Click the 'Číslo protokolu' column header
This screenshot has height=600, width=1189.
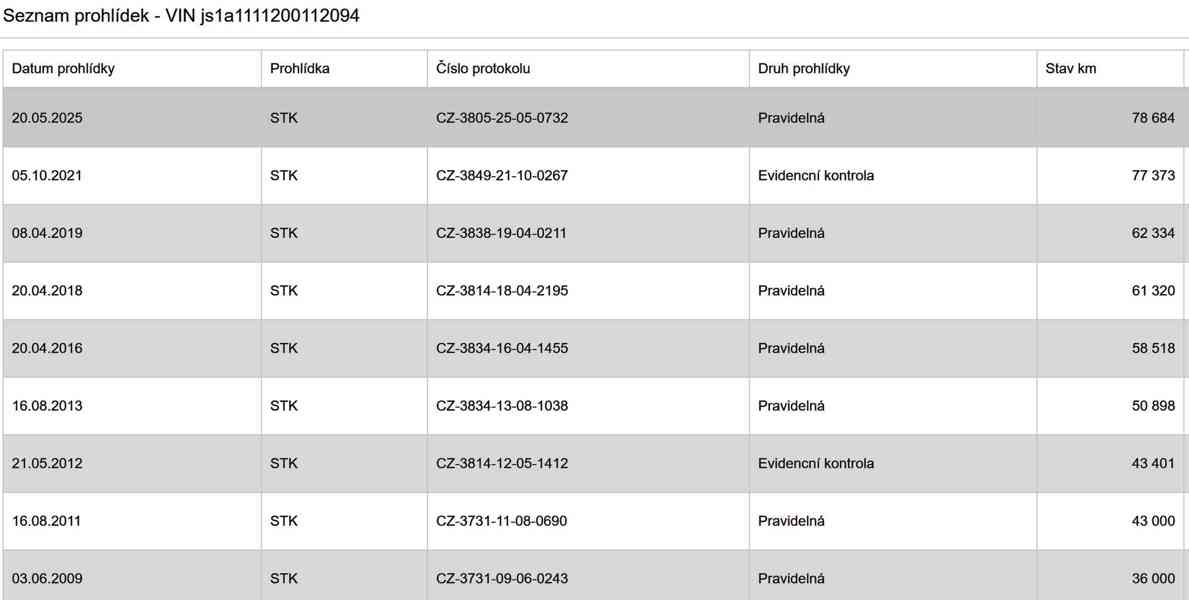483,69
